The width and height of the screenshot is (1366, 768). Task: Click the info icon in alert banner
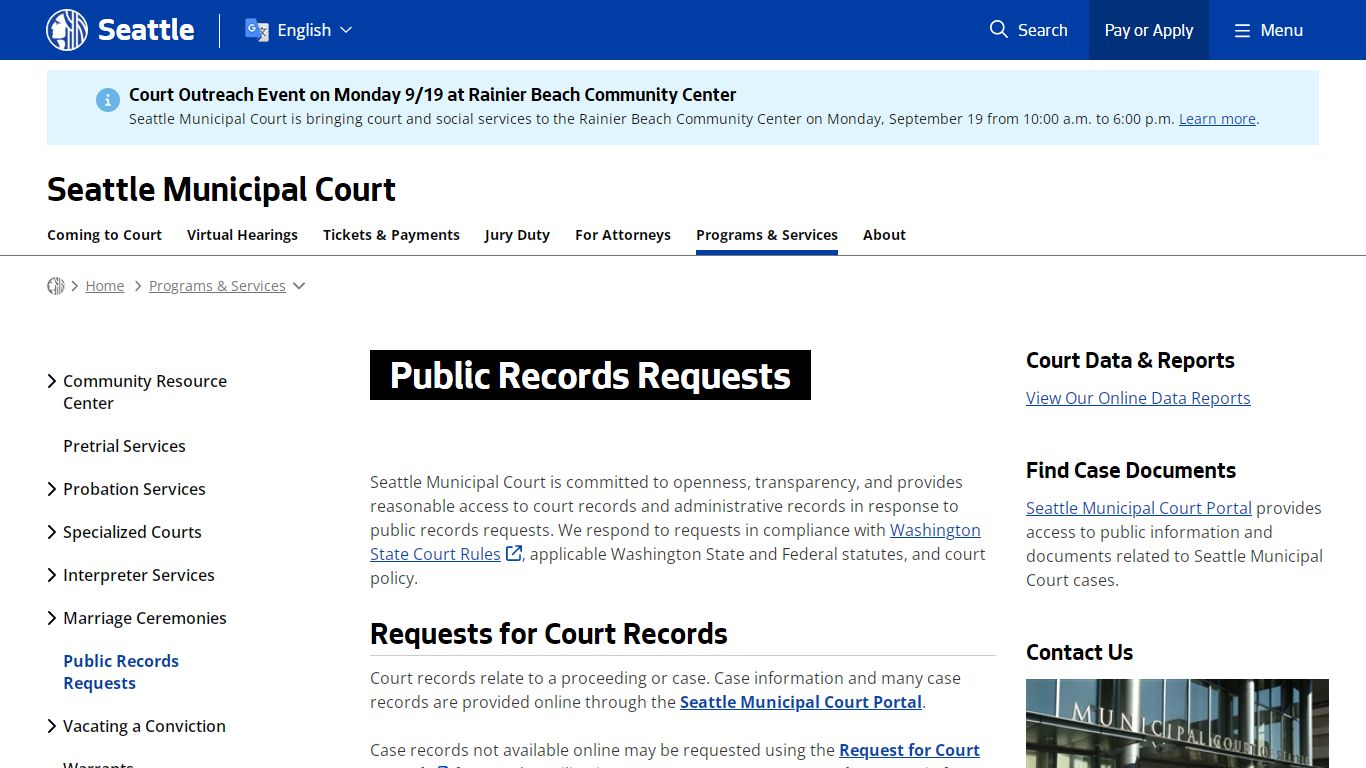[108, 100]
